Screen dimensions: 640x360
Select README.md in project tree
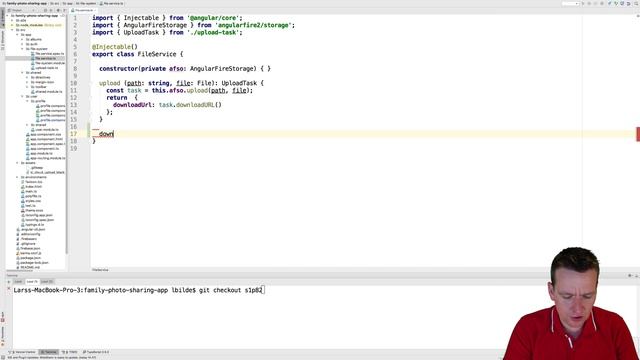tap(27, 267)
